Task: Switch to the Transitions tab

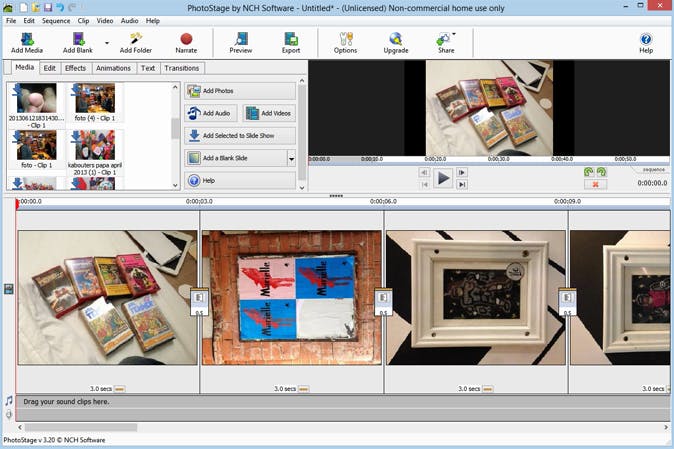Action: (x=182, y=68)
